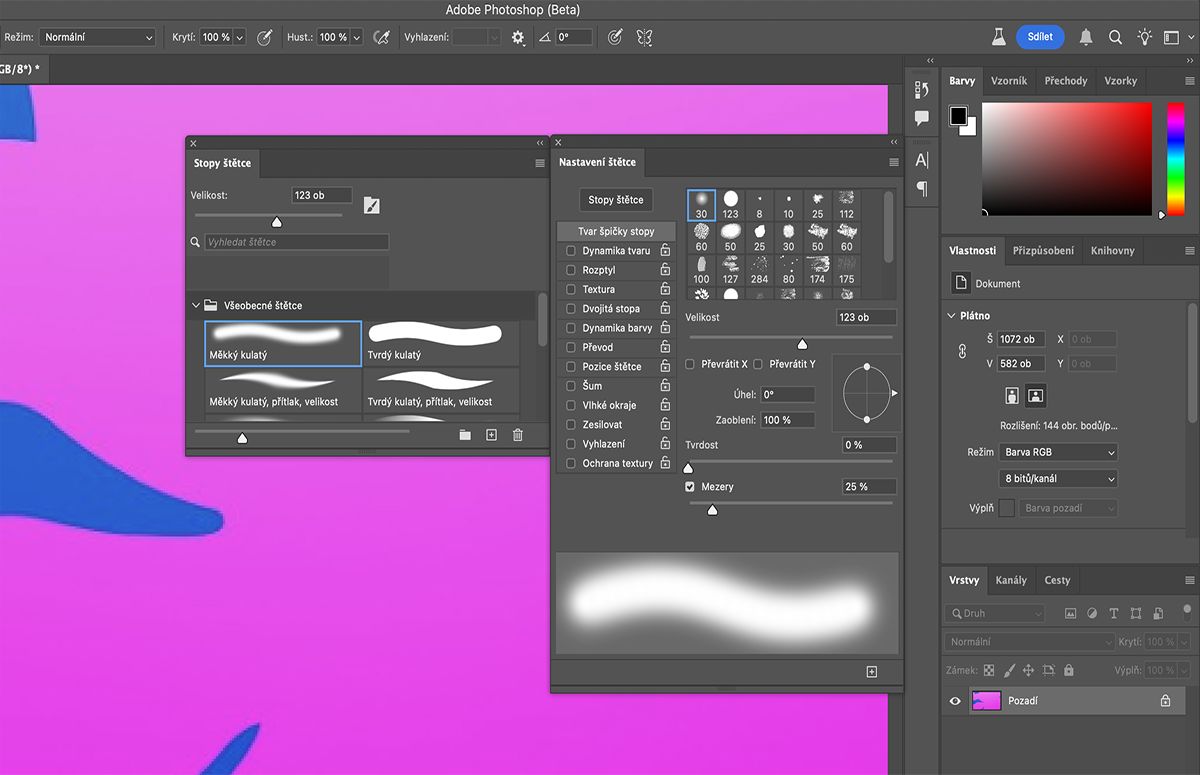Viewport: 1200px width, 775px height.
Task: Delete brush with trash icon
Action: click(x=517, y=435)
